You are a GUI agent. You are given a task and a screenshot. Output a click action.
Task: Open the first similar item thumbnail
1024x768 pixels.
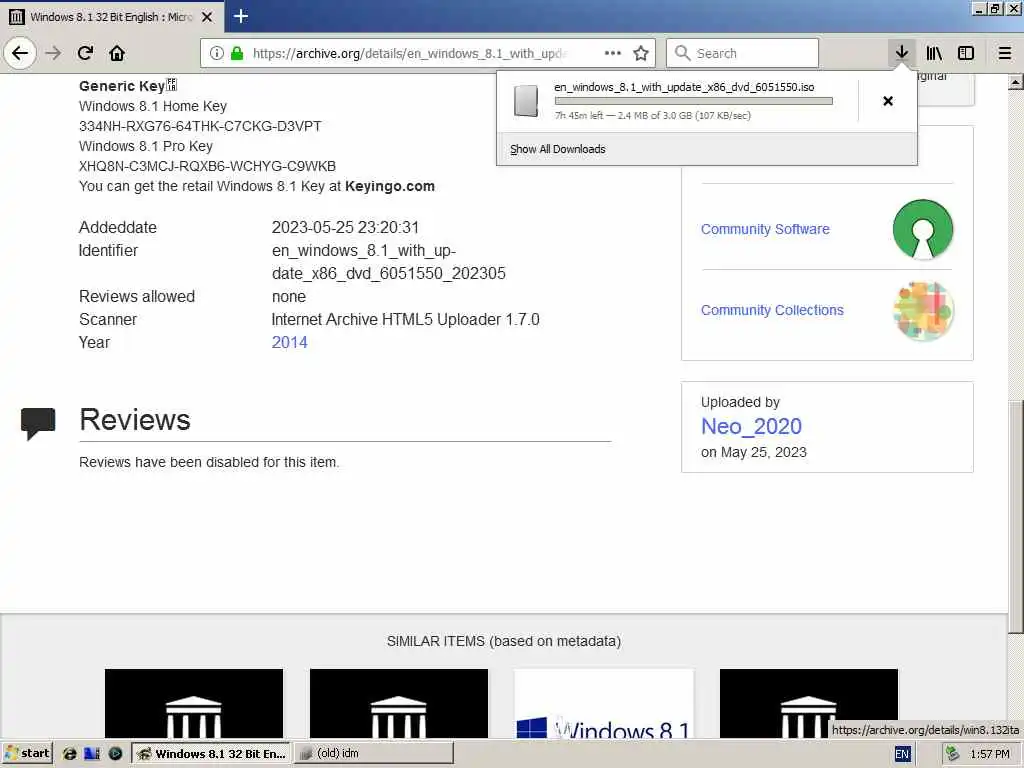194,703
